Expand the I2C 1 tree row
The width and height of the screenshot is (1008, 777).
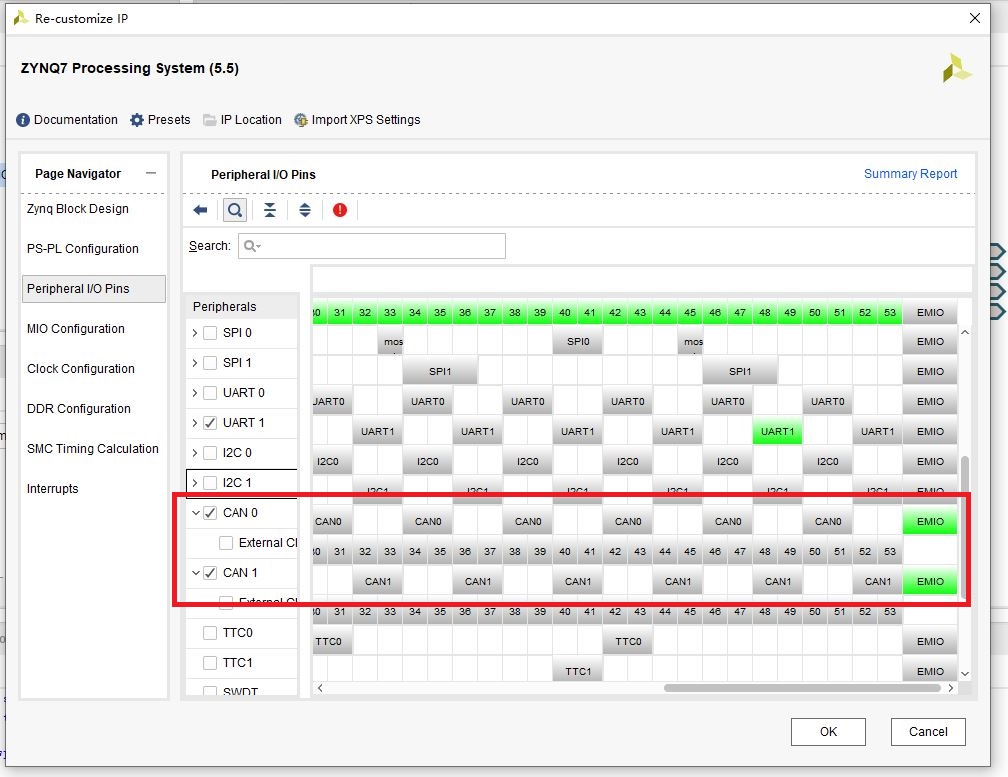(x=195, y=483)
